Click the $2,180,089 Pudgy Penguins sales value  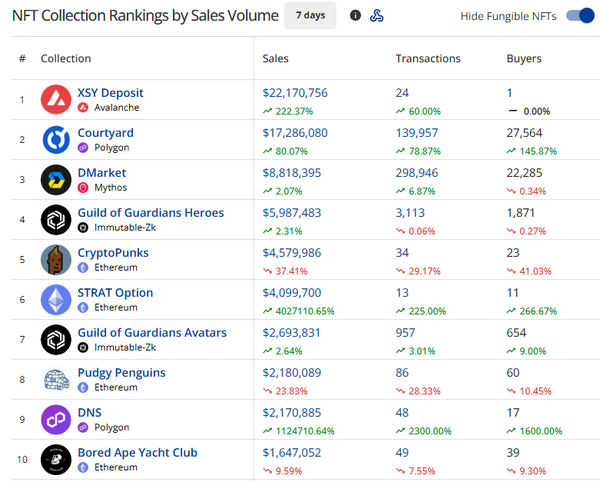[292, 373]
